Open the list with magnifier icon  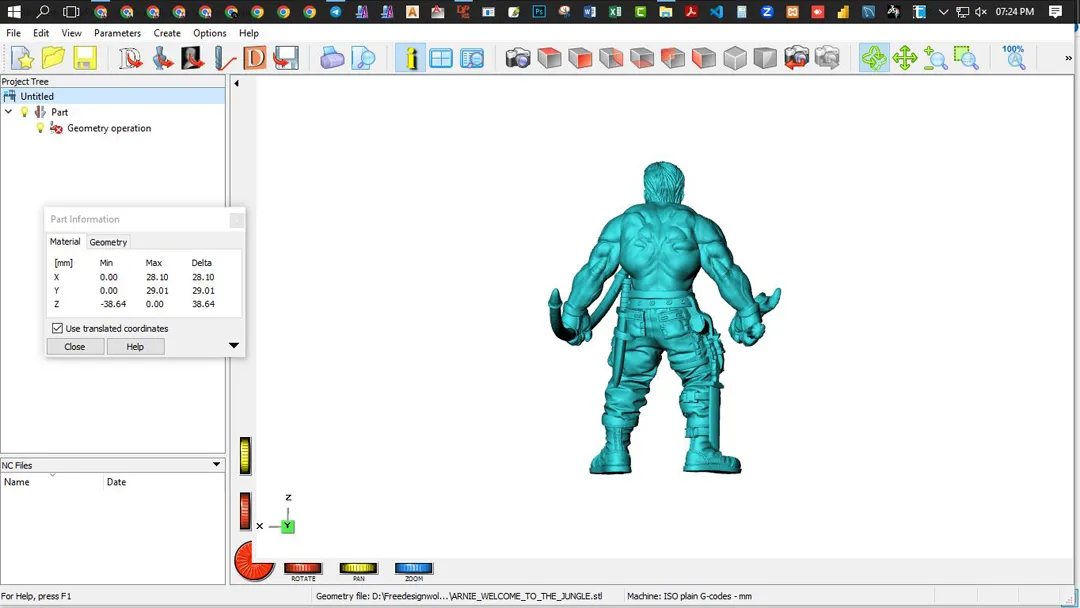coord(472,59)
